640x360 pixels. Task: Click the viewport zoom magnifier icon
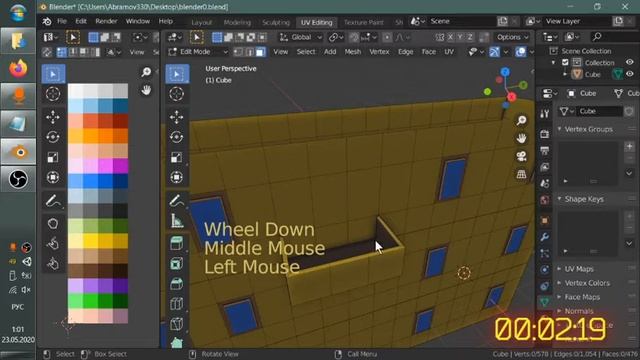pyautogui.click(x=521, y=120)
